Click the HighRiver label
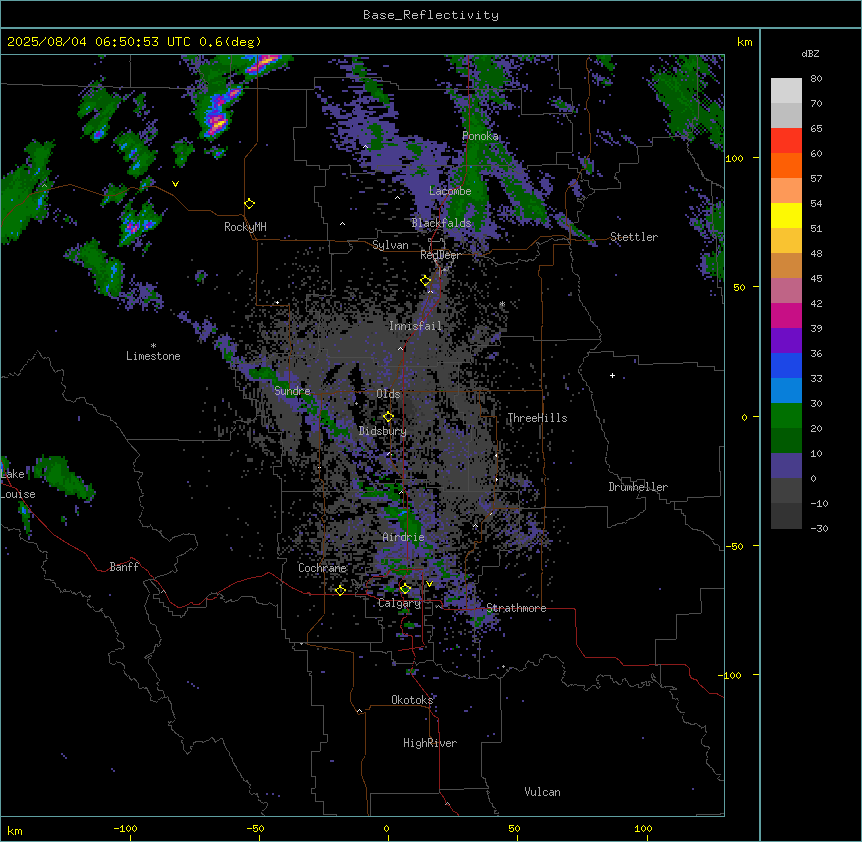This screenshot has height=842, width=862. [x=430, y=743]
